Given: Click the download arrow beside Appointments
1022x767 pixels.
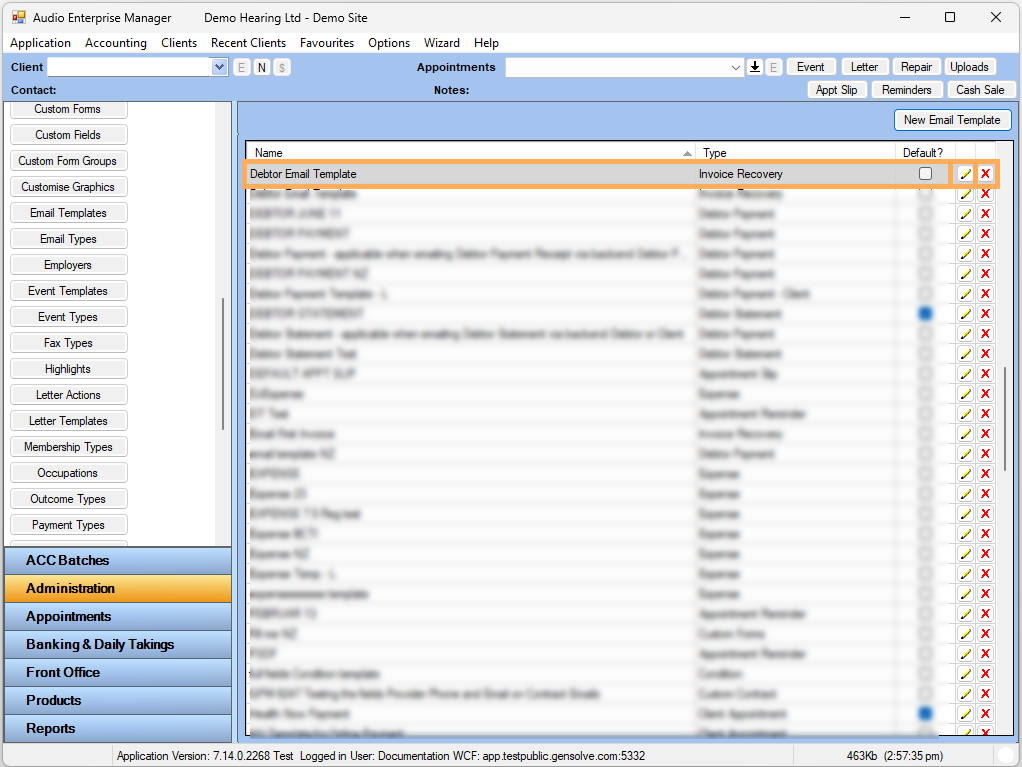Looking at the screenshot, I should click(x=755, y=67).
